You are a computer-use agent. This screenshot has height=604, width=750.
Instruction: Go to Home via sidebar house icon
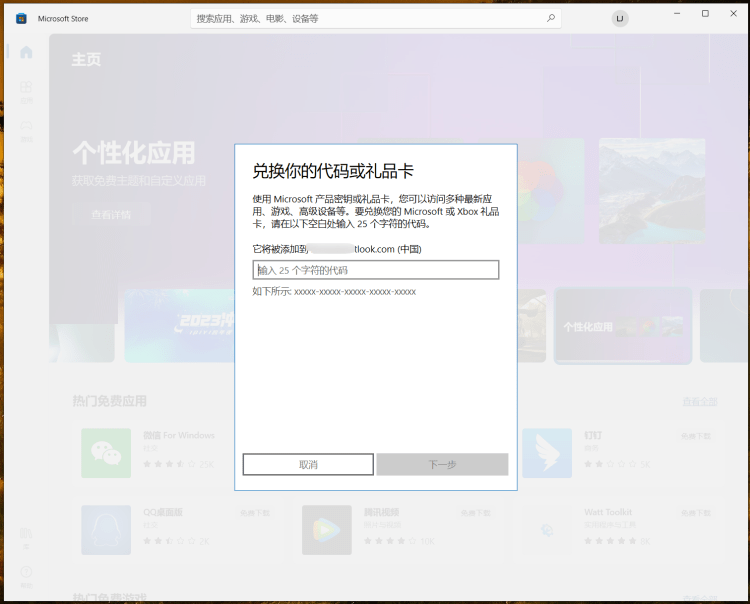click(x=26, y=52)
